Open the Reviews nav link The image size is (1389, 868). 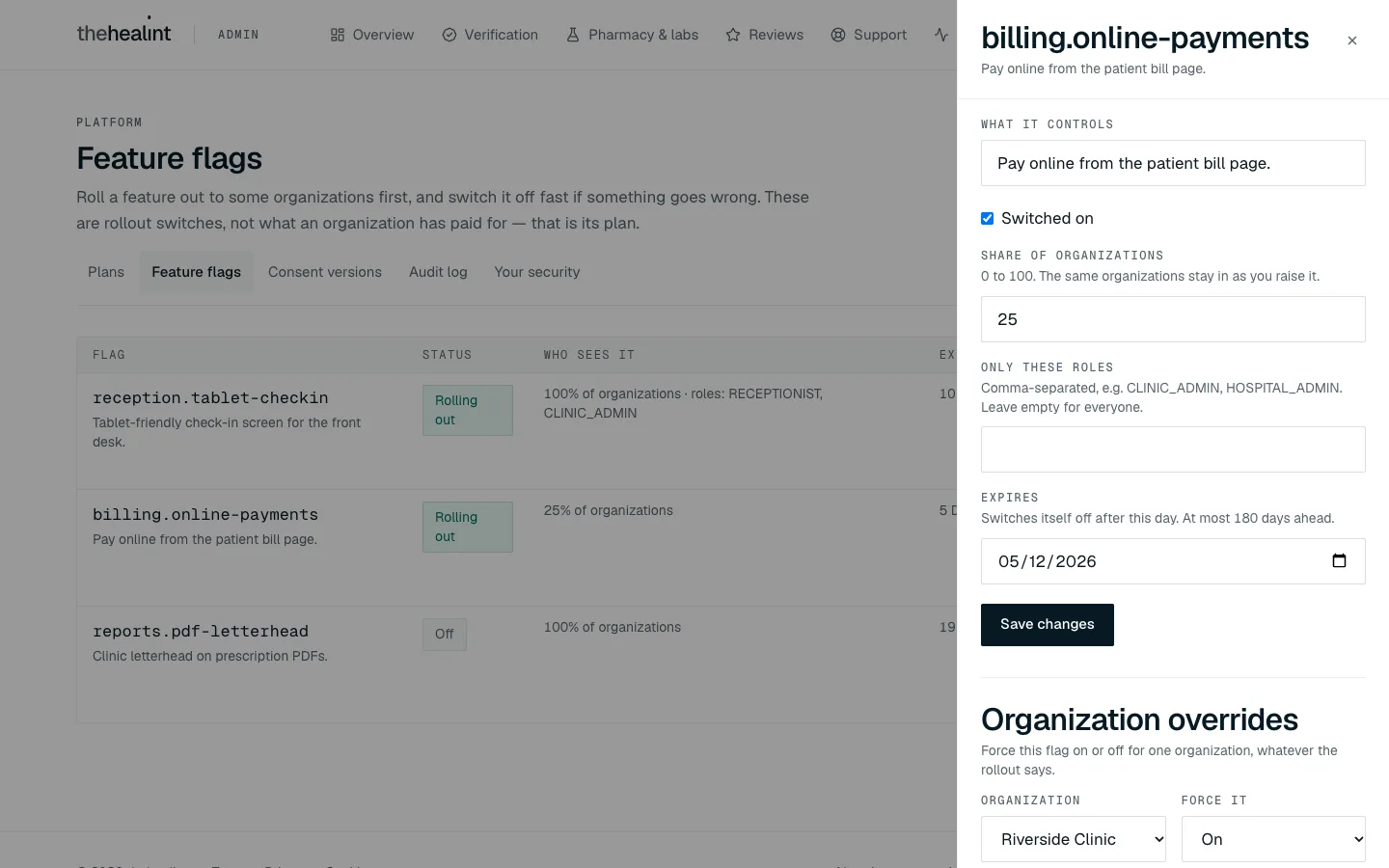pyautogui.click(x=764, y=35)
